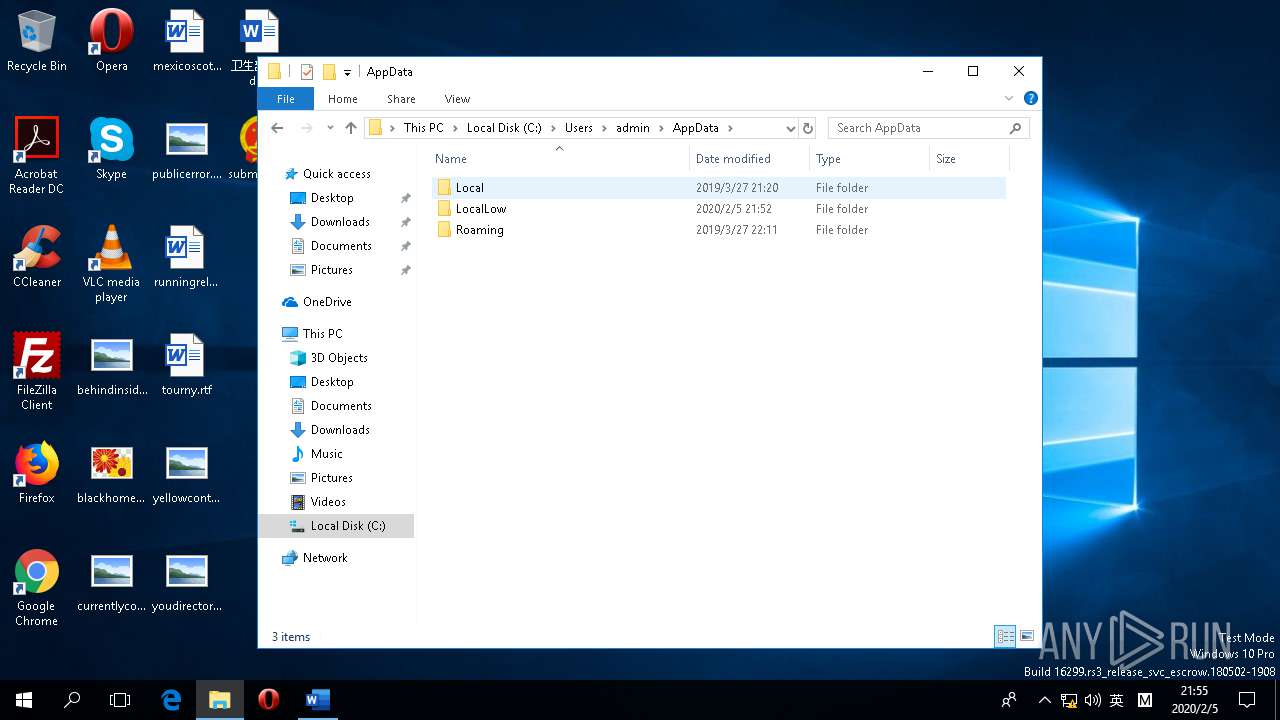Open the Recycle Bin desktop icon
The width and height of the screenshot is (1280, 720).
point(37,42)
